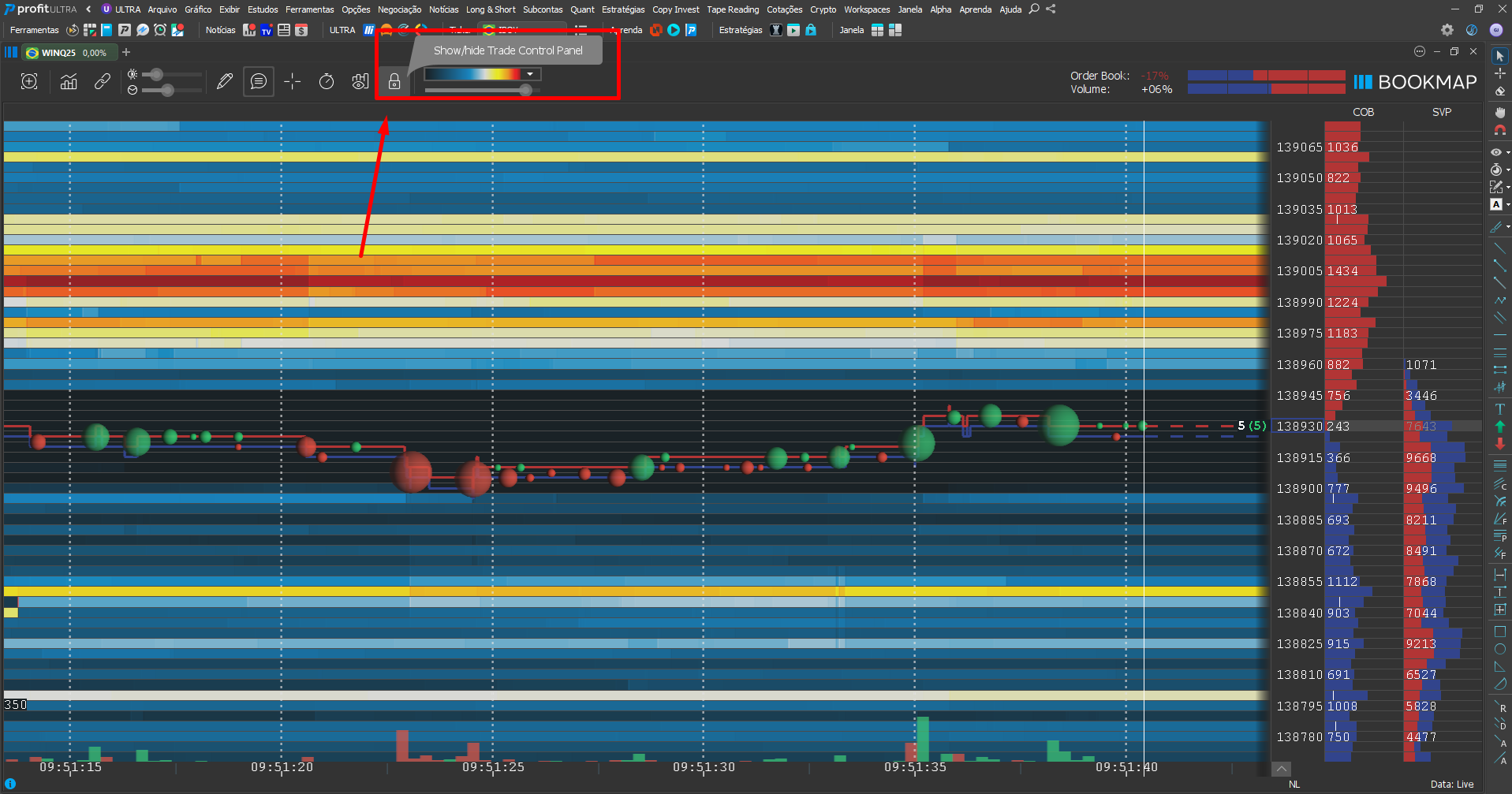Select the ellipse shape tool
Image resolution: width=1512 pixels, height=794 pixels.
tap(1500, 649)
